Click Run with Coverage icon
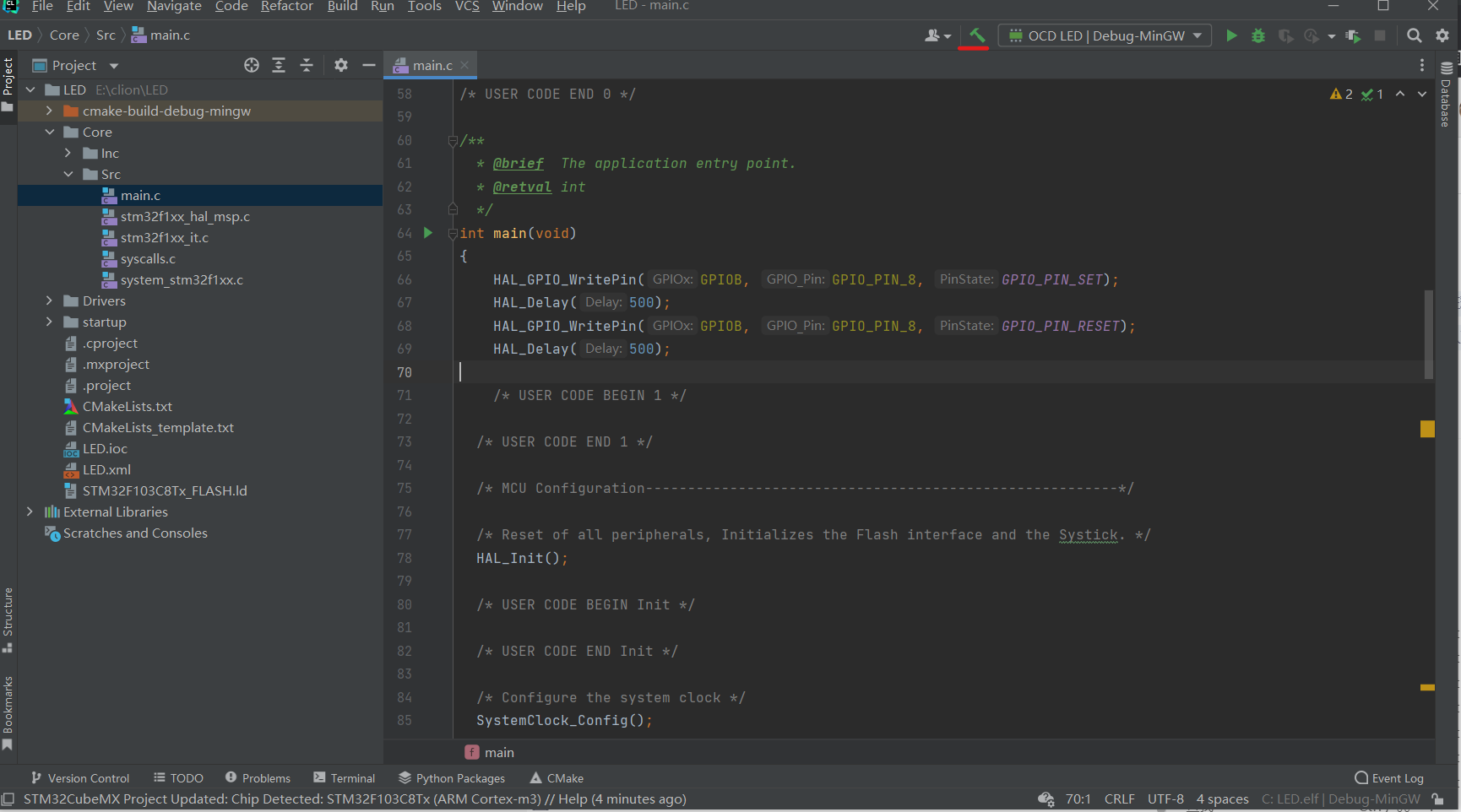This screenshot has width=1461, height=812. pyautogui.click(x=1285, y=35)
